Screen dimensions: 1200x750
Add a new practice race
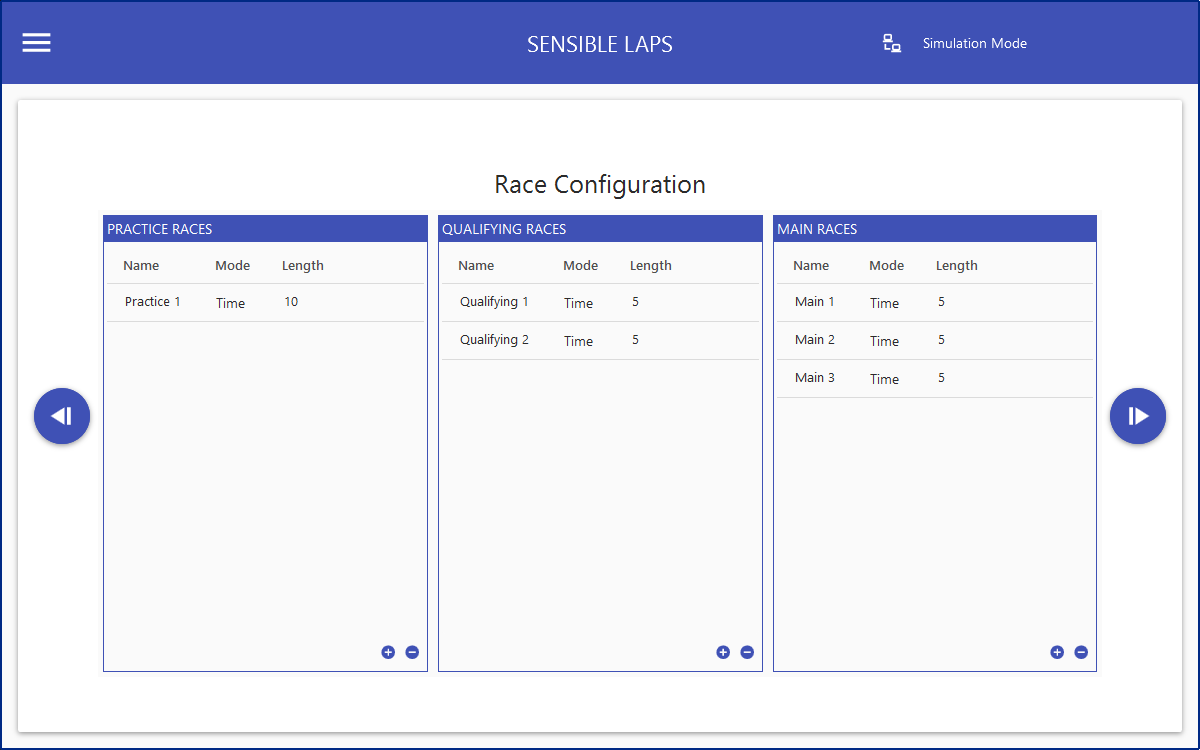[388, 652]
